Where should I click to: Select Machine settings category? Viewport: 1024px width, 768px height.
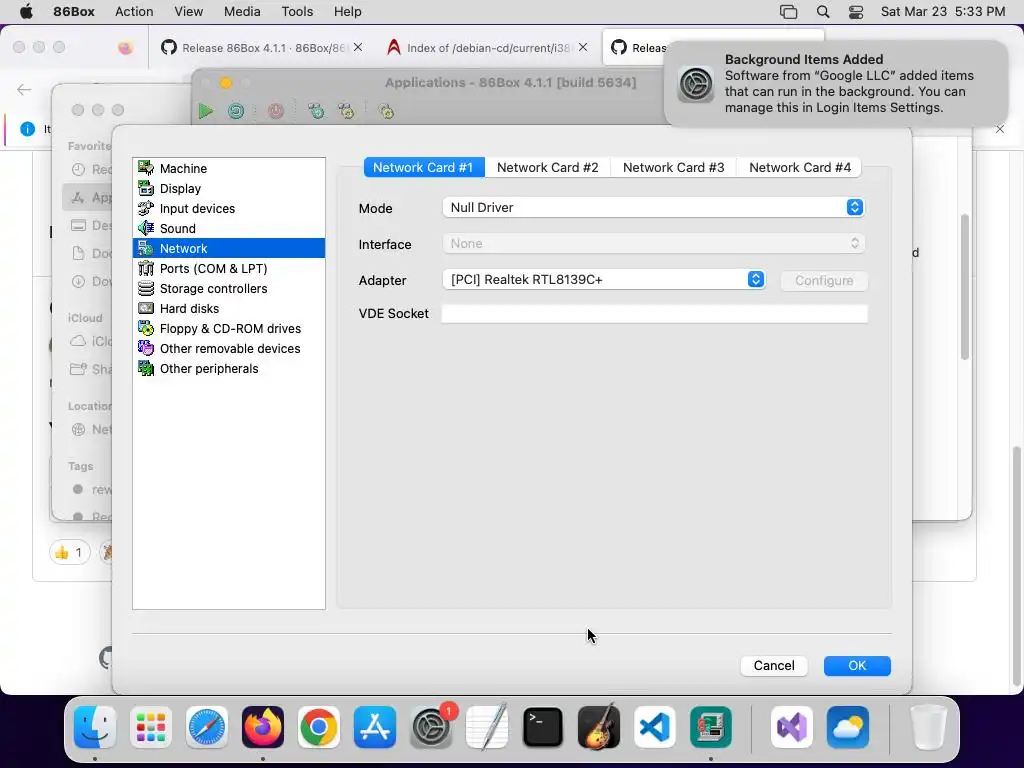point(229,168)
